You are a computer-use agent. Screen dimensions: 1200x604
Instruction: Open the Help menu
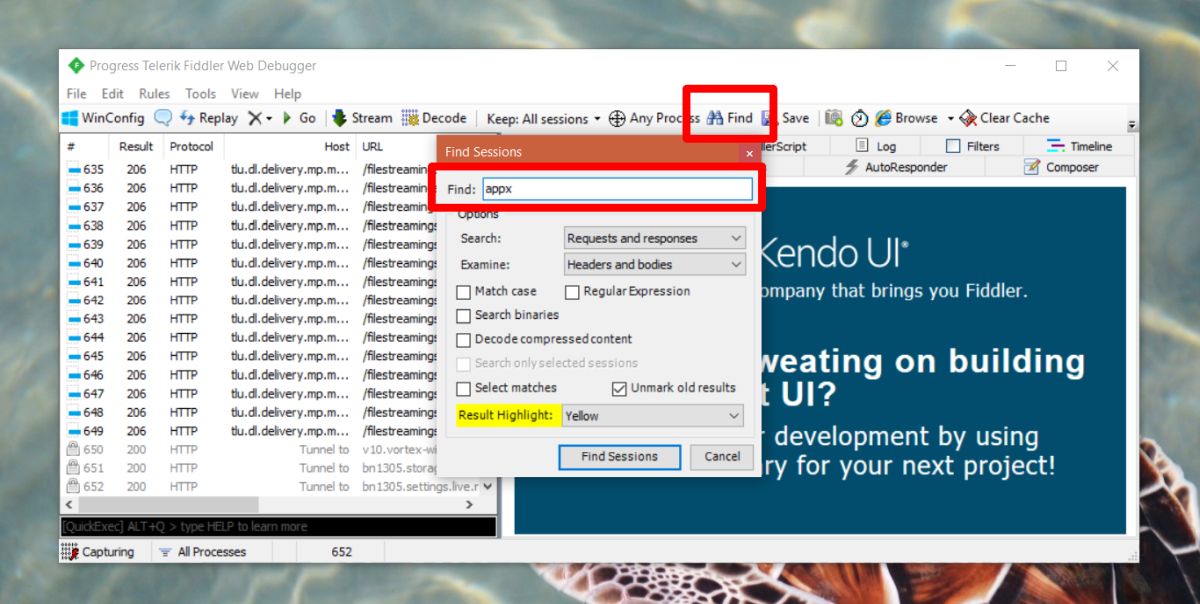click(x=287, y=94)
